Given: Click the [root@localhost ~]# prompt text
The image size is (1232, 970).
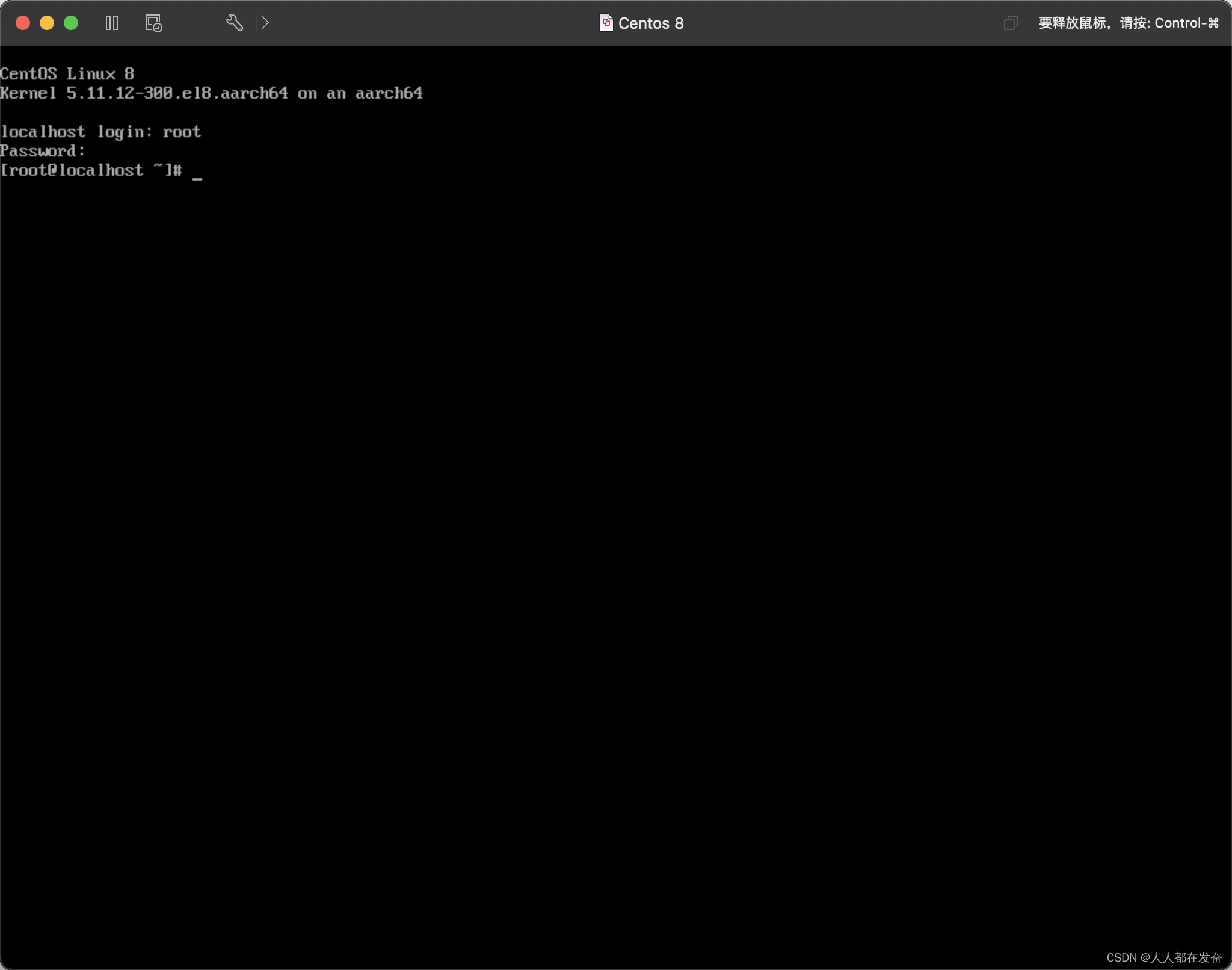Looking at the screenshot, I should (x=90, y=170).
